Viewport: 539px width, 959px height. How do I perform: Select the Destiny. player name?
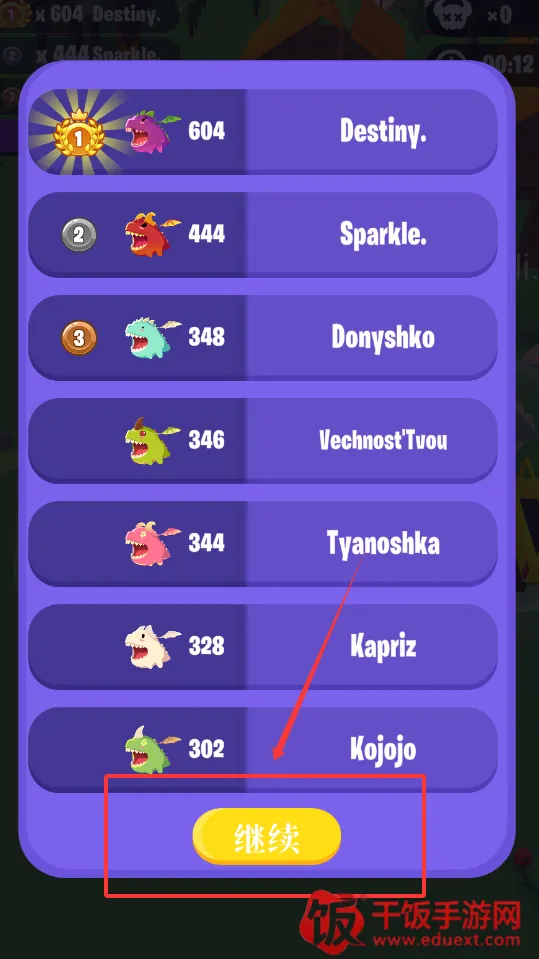click(383, 131)
